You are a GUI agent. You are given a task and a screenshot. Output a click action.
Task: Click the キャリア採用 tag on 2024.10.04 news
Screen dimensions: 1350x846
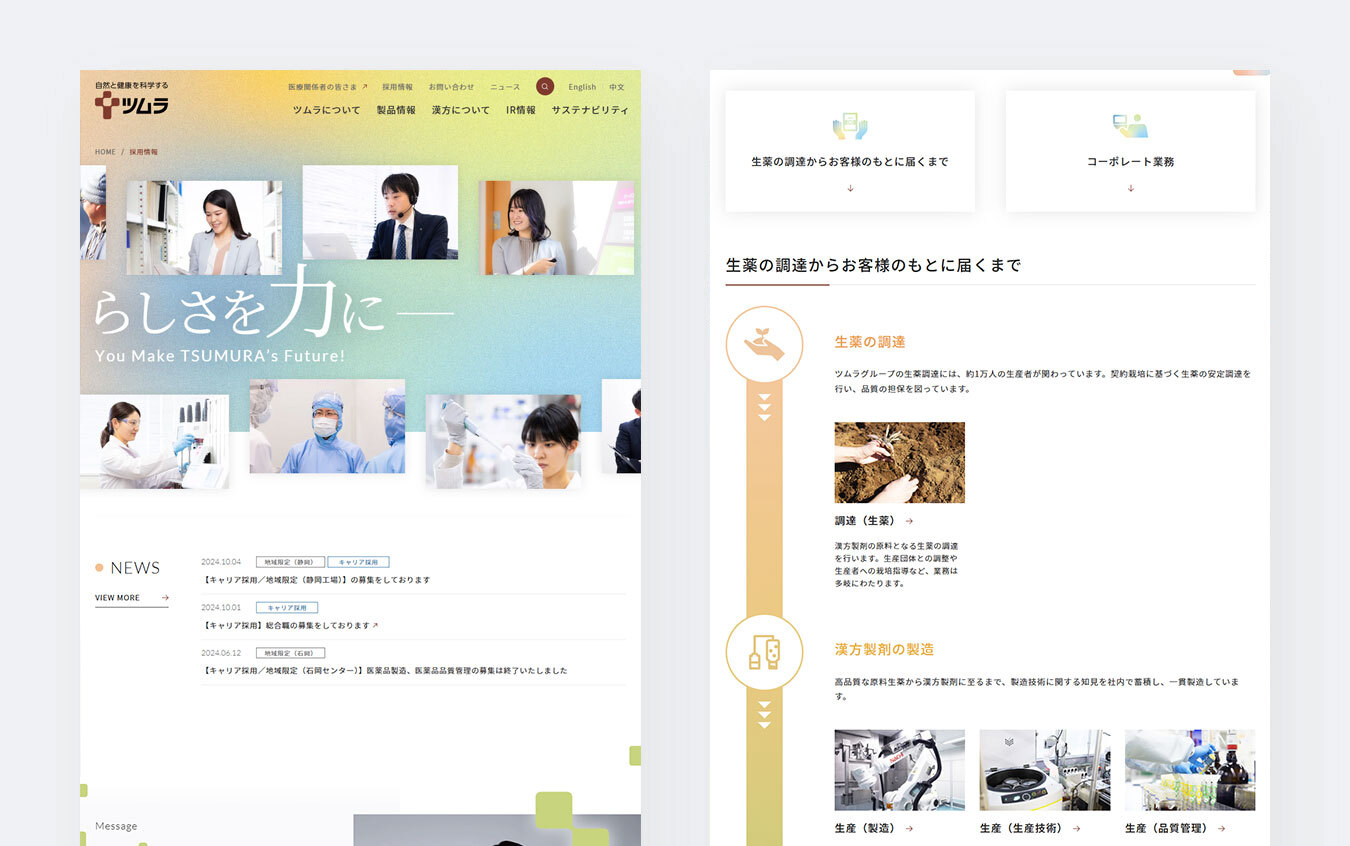358,562
